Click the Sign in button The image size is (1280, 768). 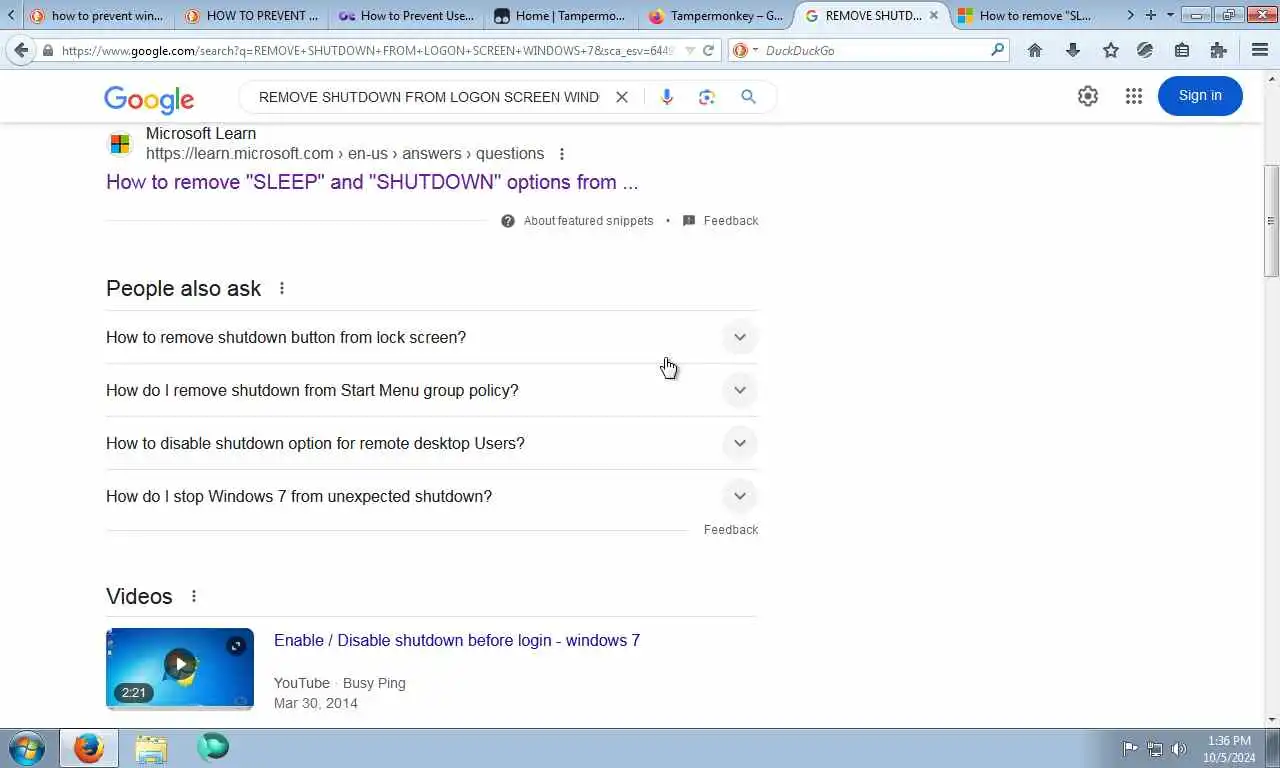(1200, 96)
